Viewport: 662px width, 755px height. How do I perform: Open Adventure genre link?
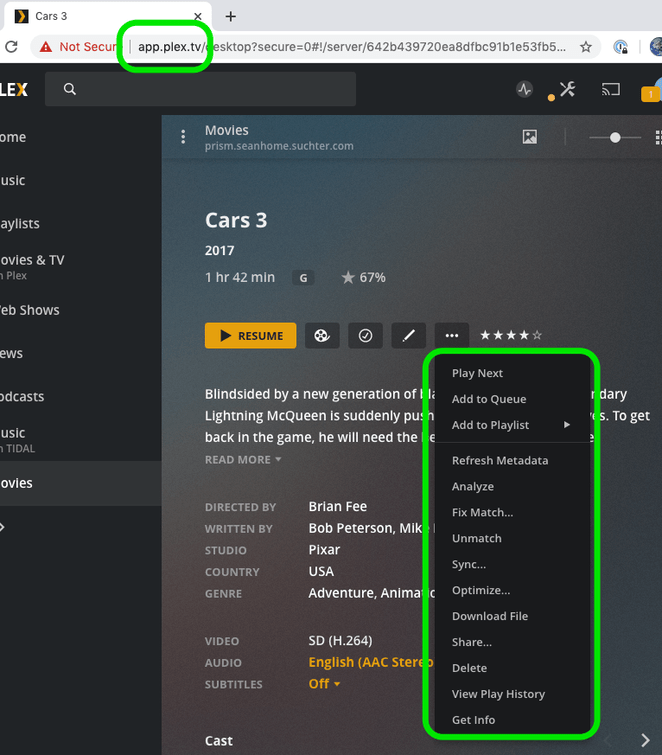(x=341, y=593)
